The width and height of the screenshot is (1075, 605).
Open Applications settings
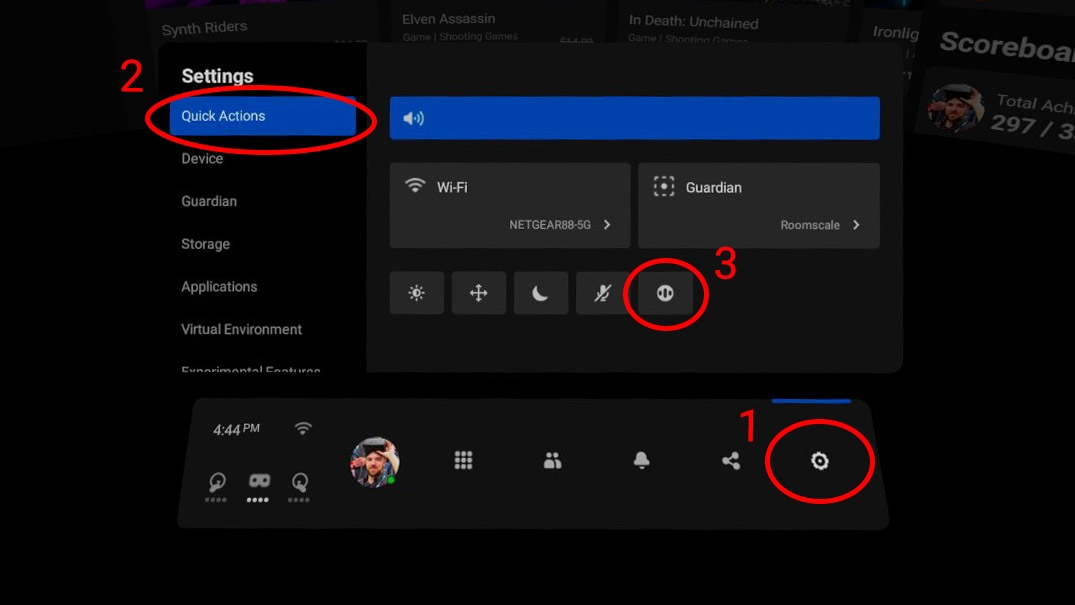pos(219,287)
